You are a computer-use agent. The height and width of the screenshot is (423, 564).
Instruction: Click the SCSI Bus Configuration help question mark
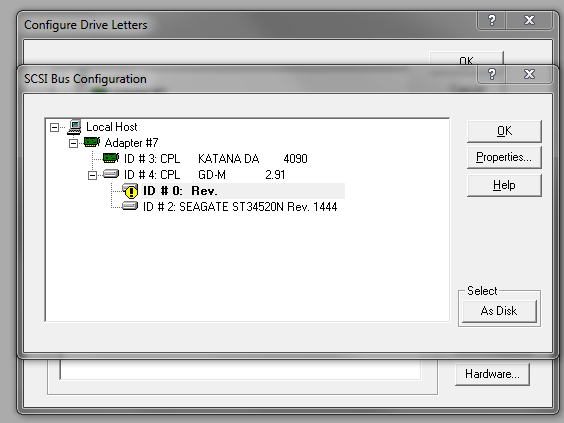tap(492, 74)
